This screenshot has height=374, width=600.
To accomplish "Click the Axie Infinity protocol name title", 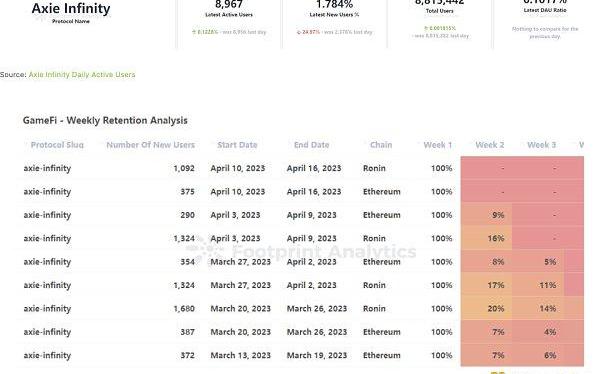I will 71,8.
